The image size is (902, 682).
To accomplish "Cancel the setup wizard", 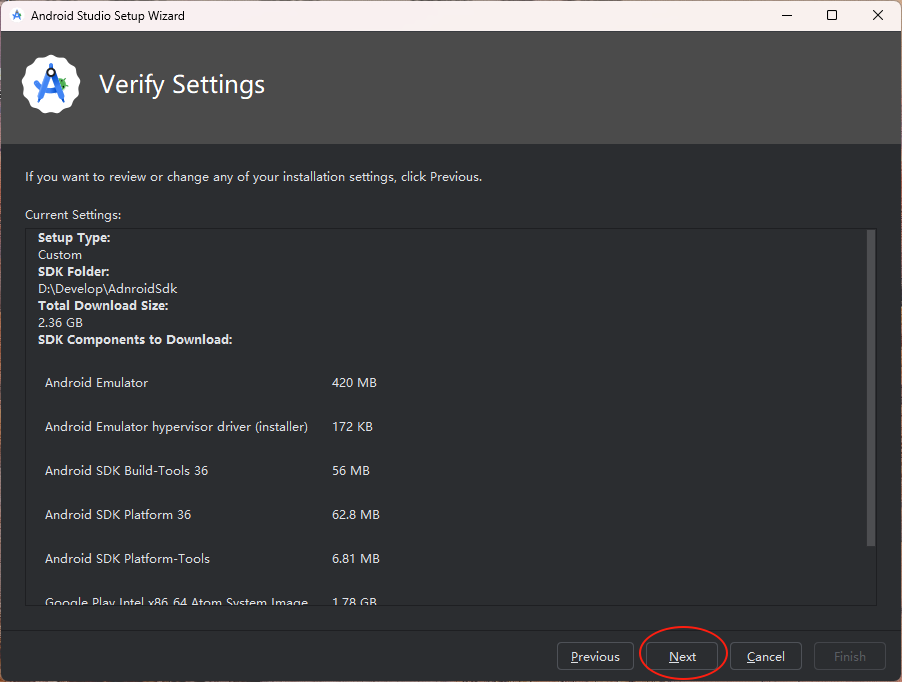I will tap(765, 656).
